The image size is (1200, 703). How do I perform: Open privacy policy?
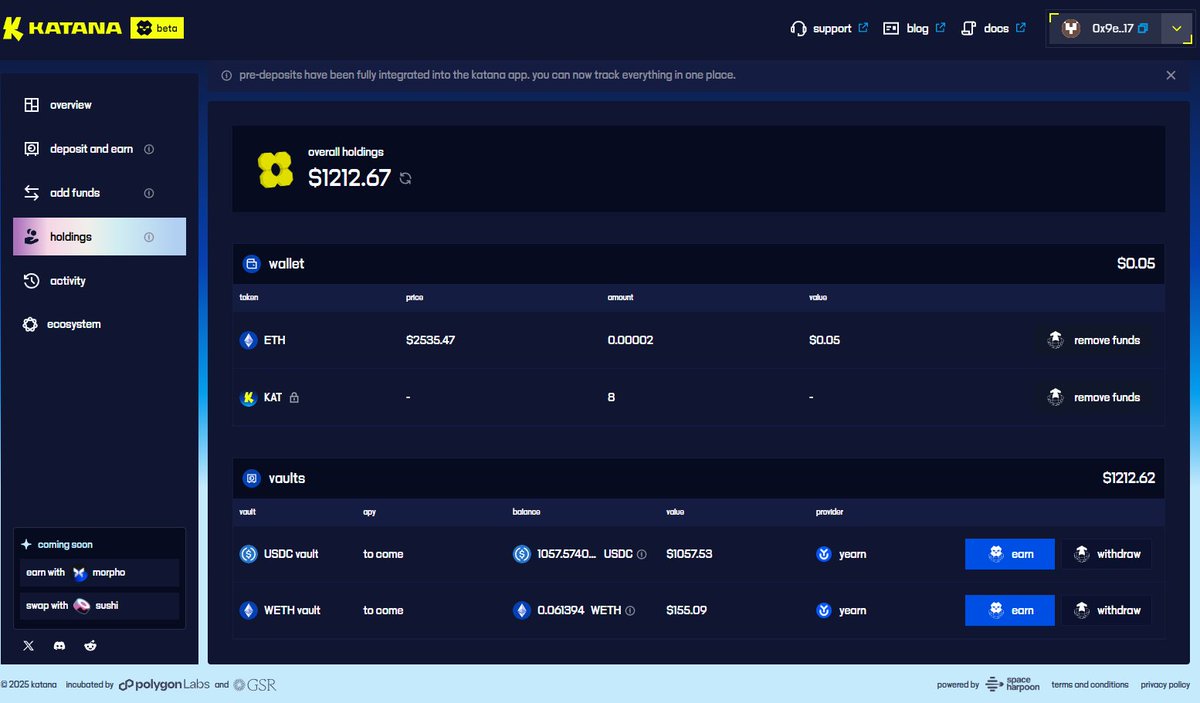[x=1165, y=685]
